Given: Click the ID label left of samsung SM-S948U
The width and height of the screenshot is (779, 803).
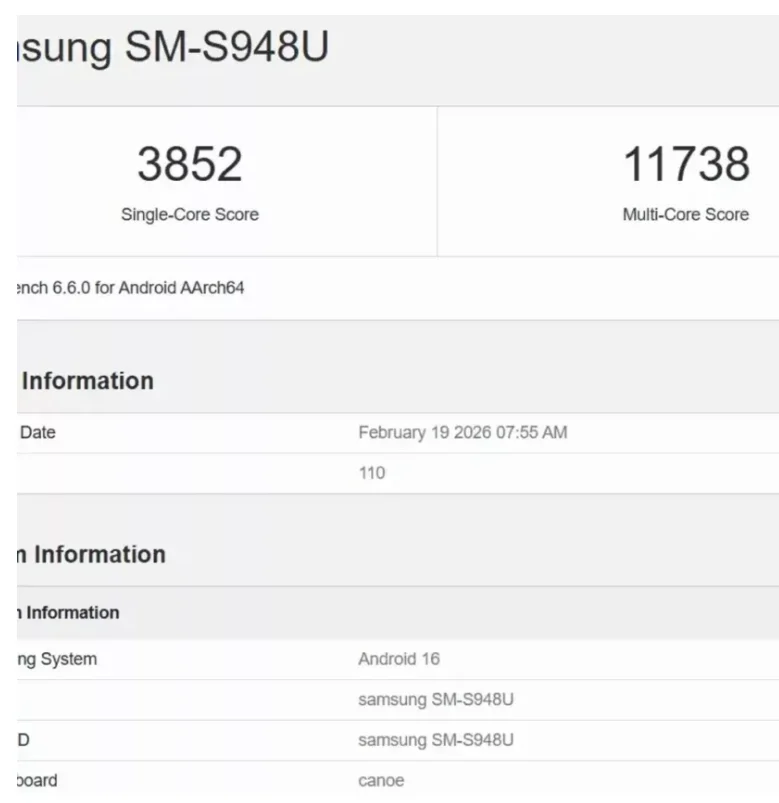Looking at the screenshot, I should [x=24, y=740].
